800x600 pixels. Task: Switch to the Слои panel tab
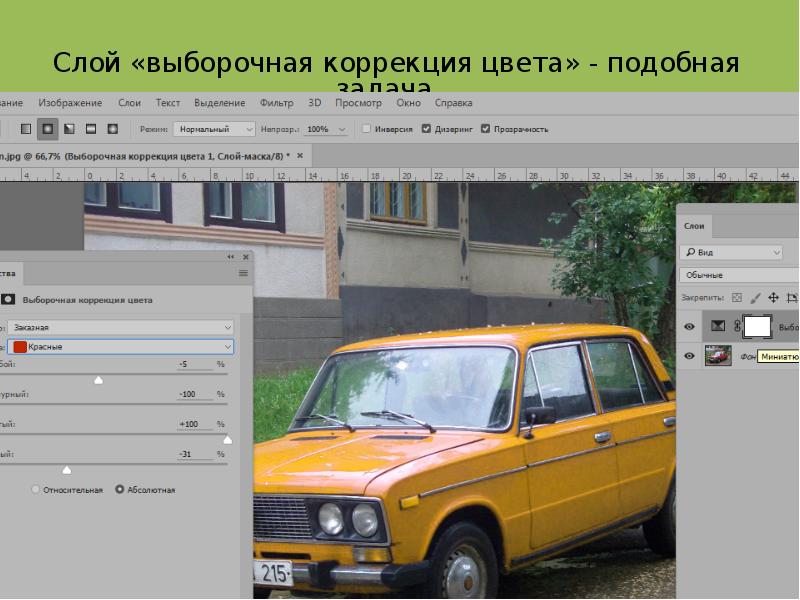point(694,227)
